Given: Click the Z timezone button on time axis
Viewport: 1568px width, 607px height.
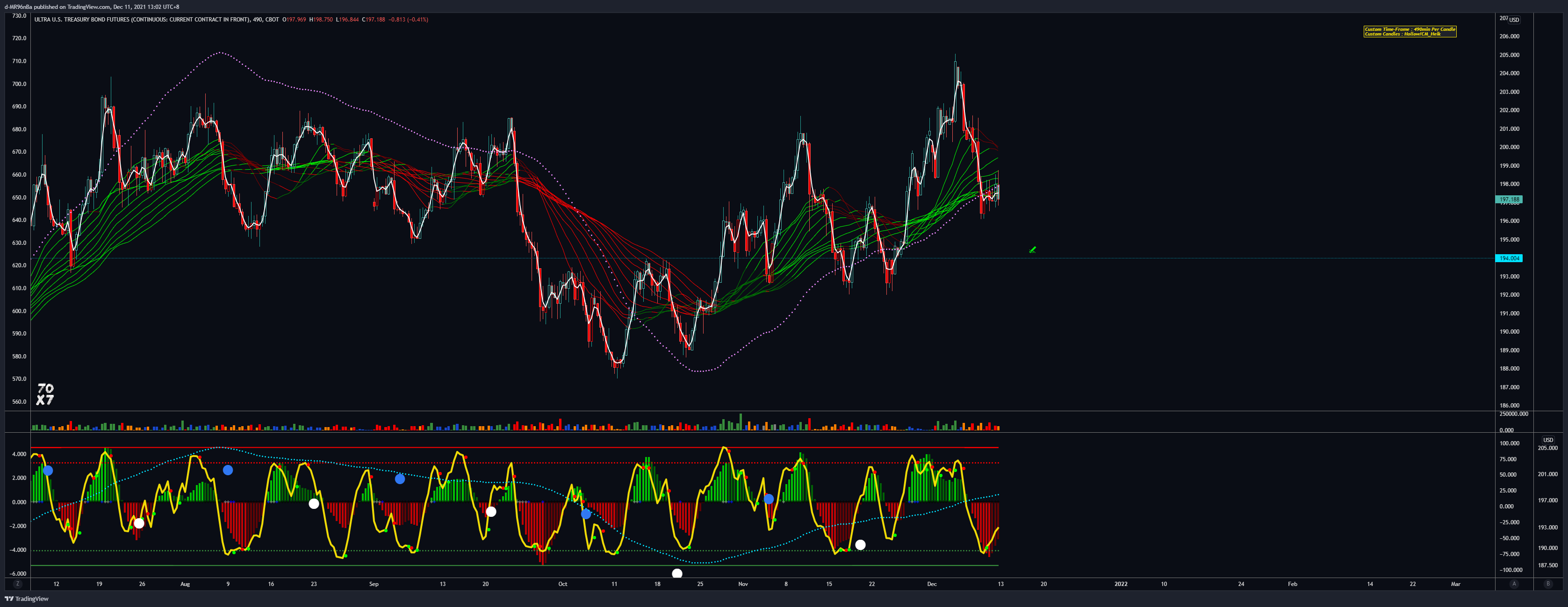Looking at the screenshot, I should [x=18, y=584].
